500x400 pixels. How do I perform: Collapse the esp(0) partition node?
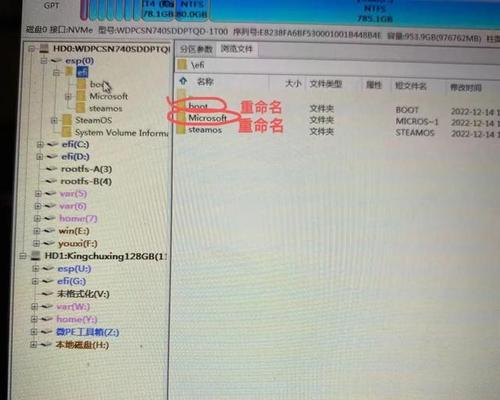click(x=44, y=60)
